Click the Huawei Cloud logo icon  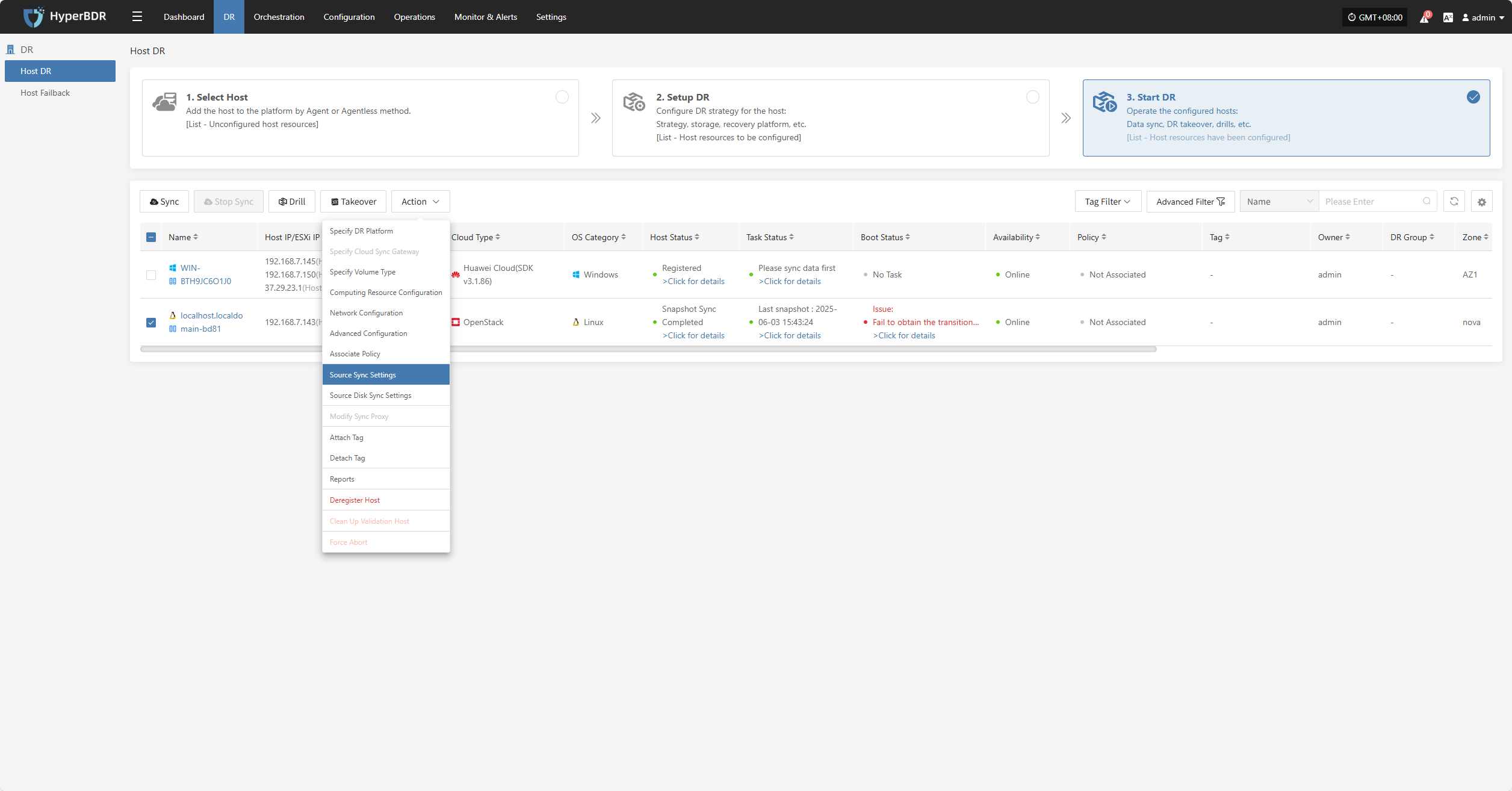click(x=456, y=275)
